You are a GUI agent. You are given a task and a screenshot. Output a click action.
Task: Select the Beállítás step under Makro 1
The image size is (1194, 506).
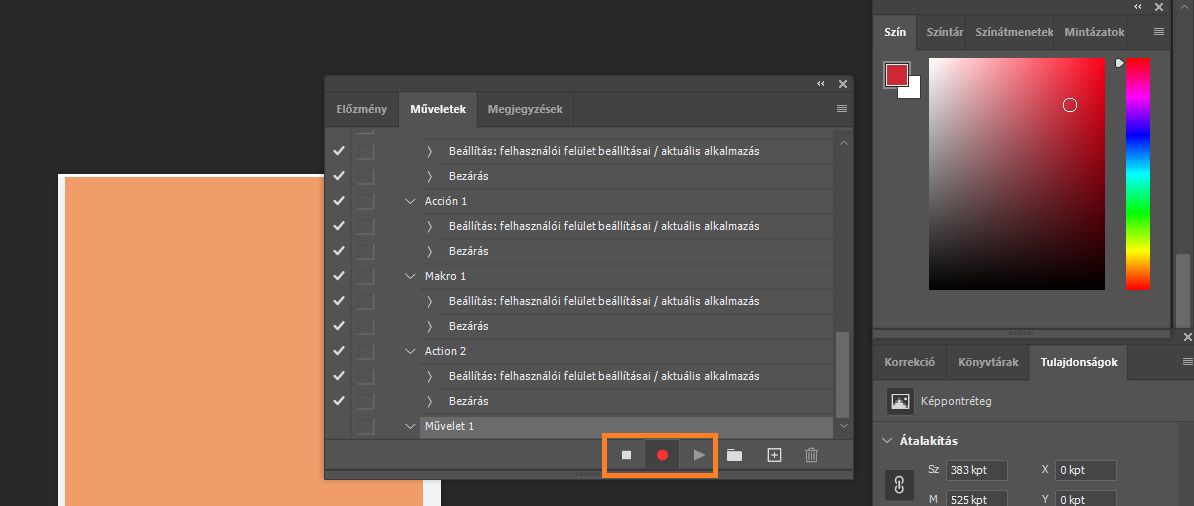point(604,301)
